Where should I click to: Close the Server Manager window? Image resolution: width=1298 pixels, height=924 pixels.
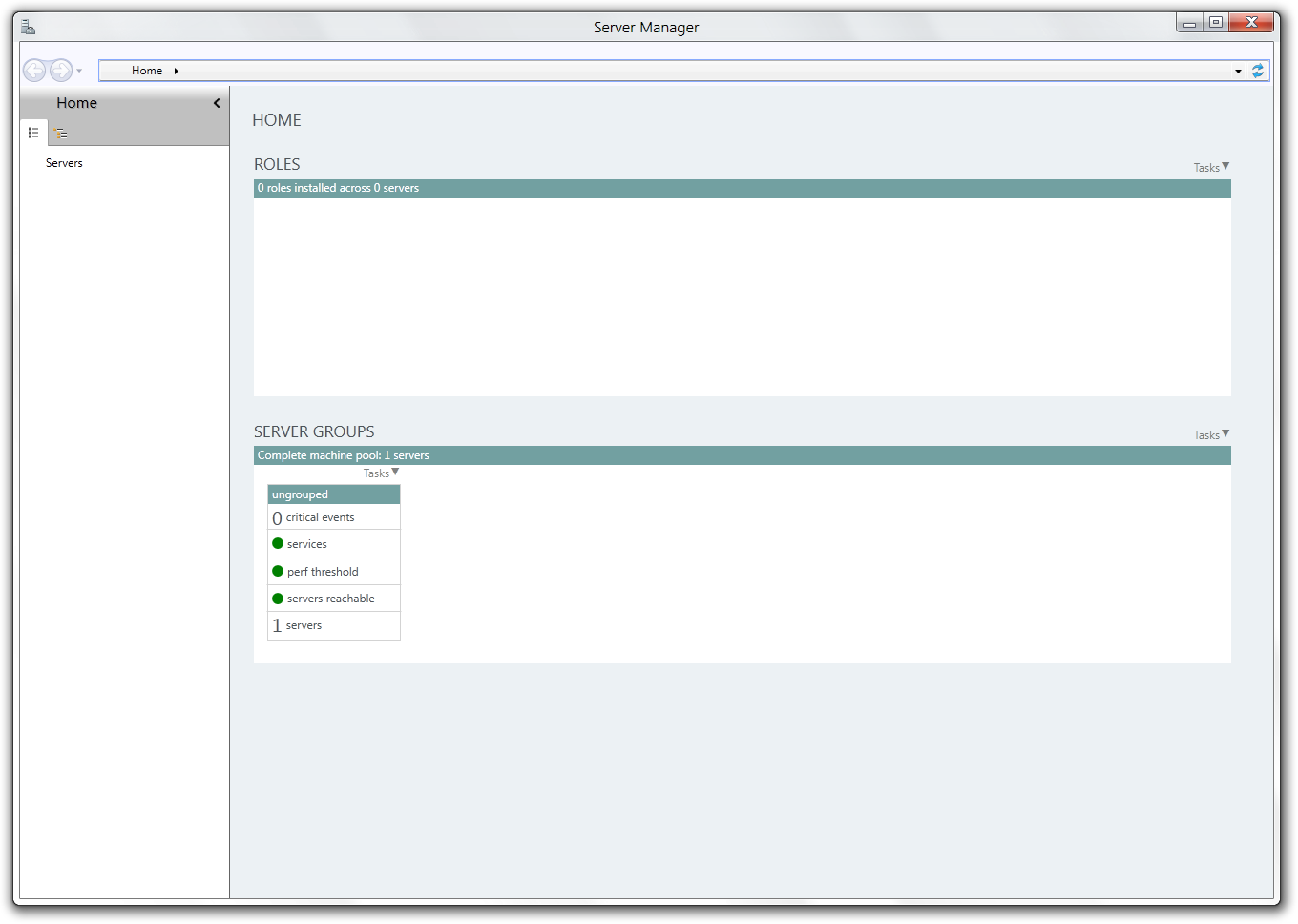[x=1251, y=23]
